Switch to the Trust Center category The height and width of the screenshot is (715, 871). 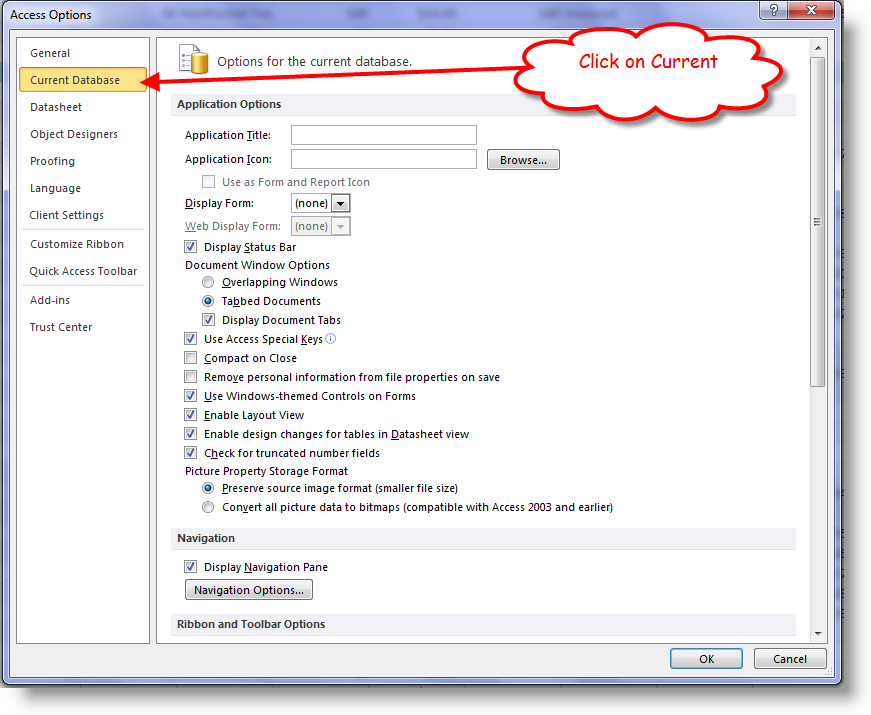tap(62, 326)
